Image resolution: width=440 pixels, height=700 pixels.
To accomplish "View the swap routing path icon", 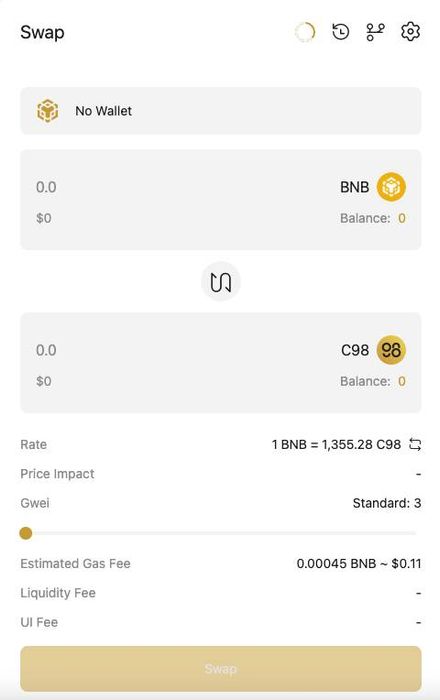I will tap(375, 32).
